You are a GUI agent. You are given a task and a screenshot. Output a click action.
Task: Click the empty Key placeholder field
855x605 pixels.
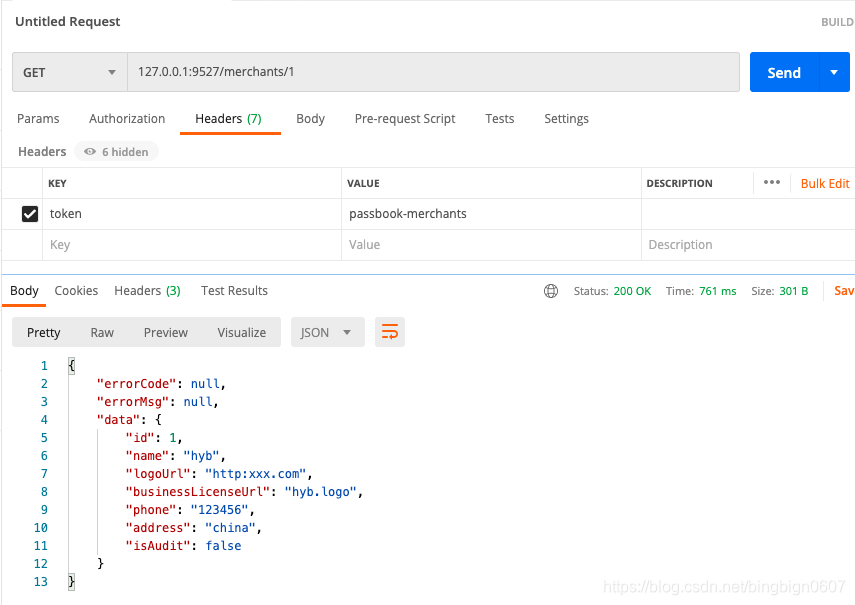[192, 245]
